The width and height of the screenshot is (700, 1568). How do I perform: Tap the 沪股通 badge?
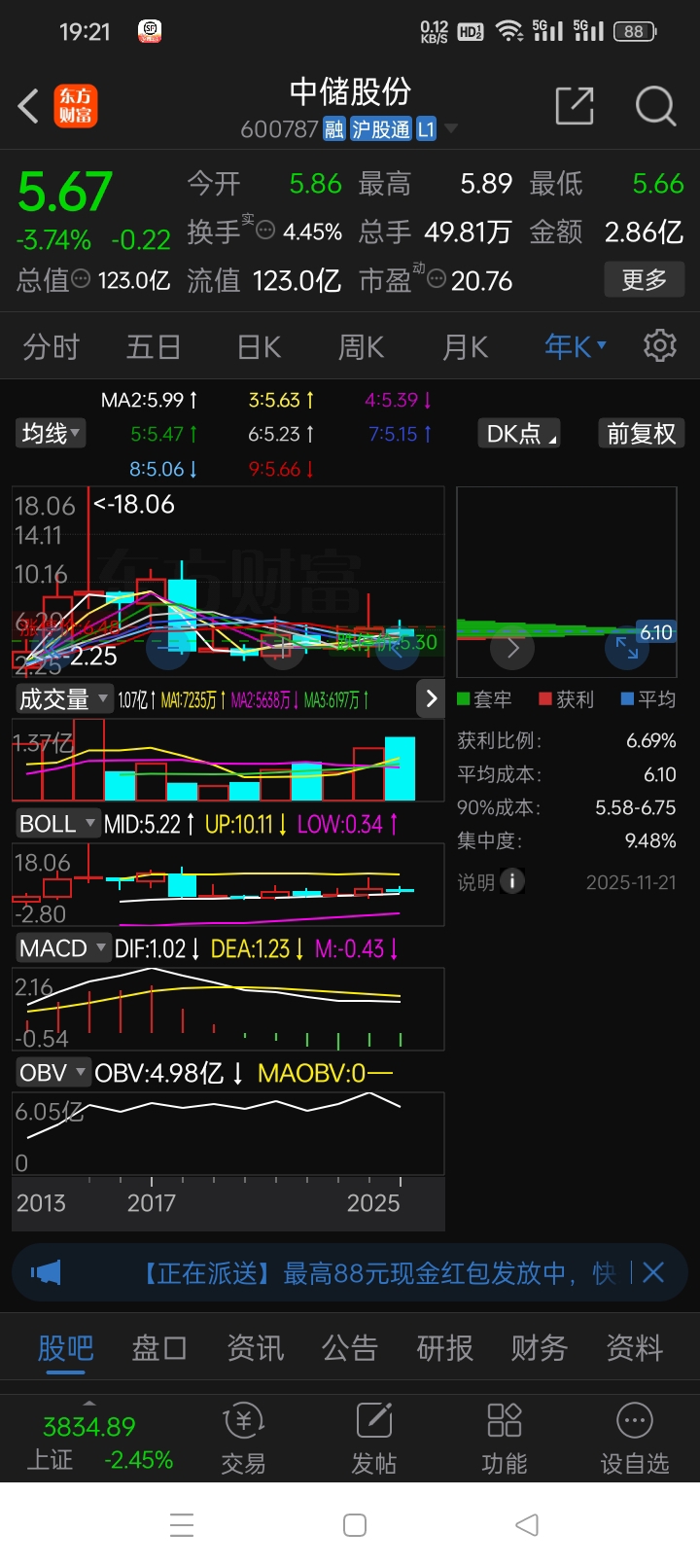[x=381, y=129]
